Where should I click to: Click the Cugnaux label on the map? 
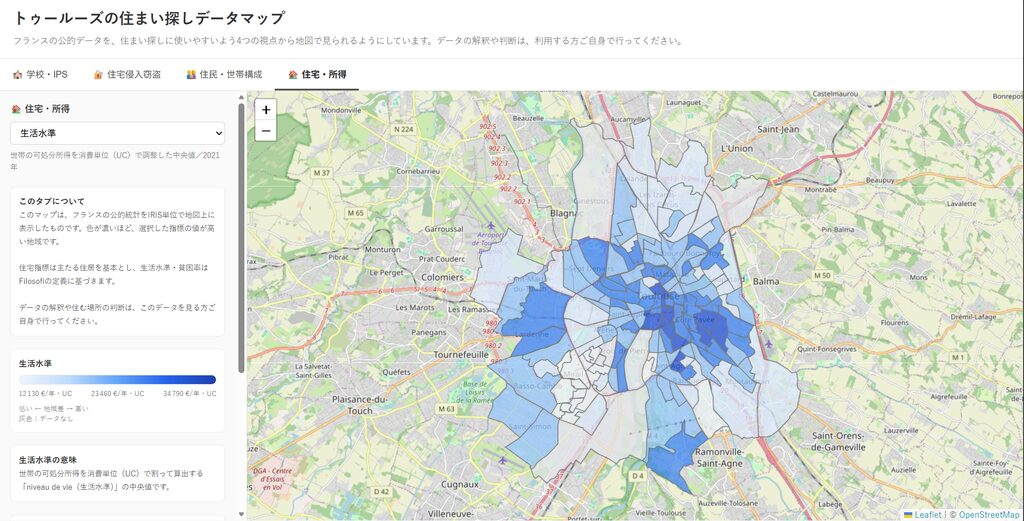[x=460, y=484]
